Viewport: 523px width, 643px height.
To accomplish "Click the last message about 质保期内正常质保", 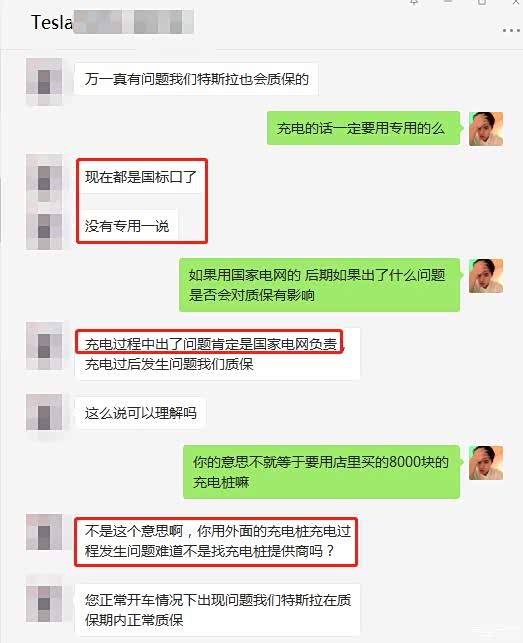I will [217, 610].
